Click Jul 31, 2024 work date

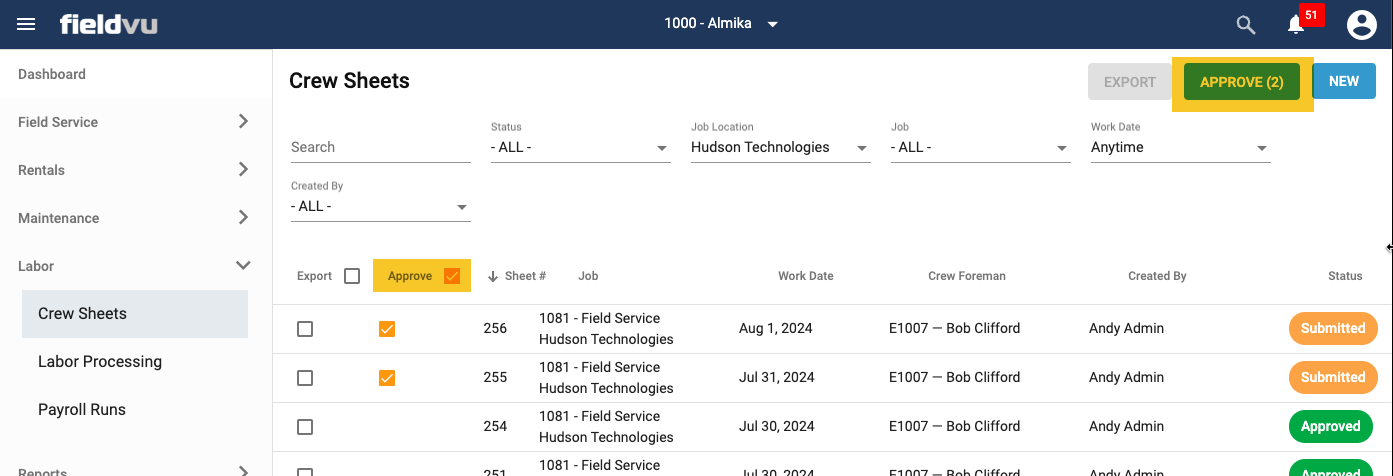[777, 377]
